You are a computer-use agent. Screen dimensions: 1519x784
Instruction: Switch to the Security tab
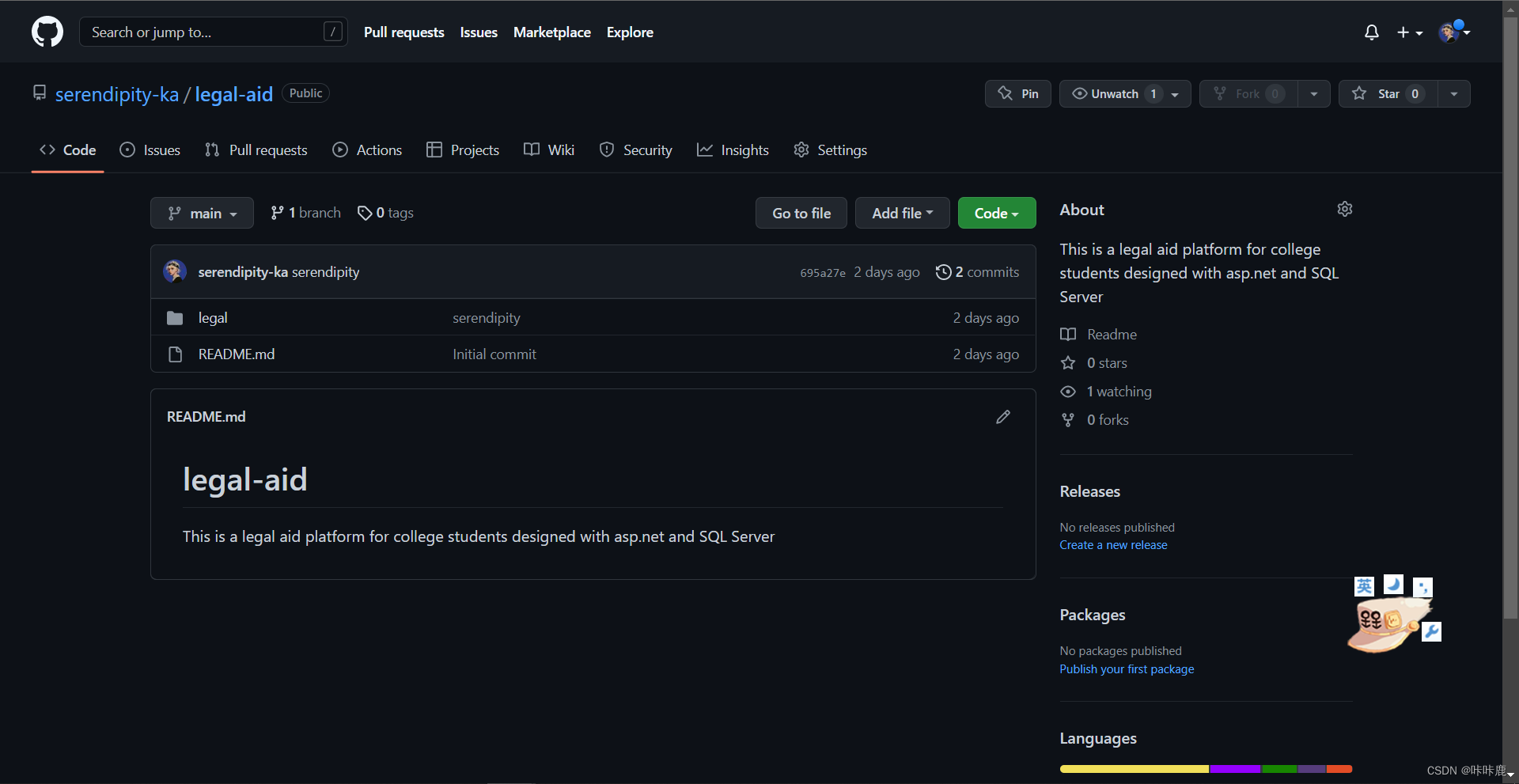point(636,150)
